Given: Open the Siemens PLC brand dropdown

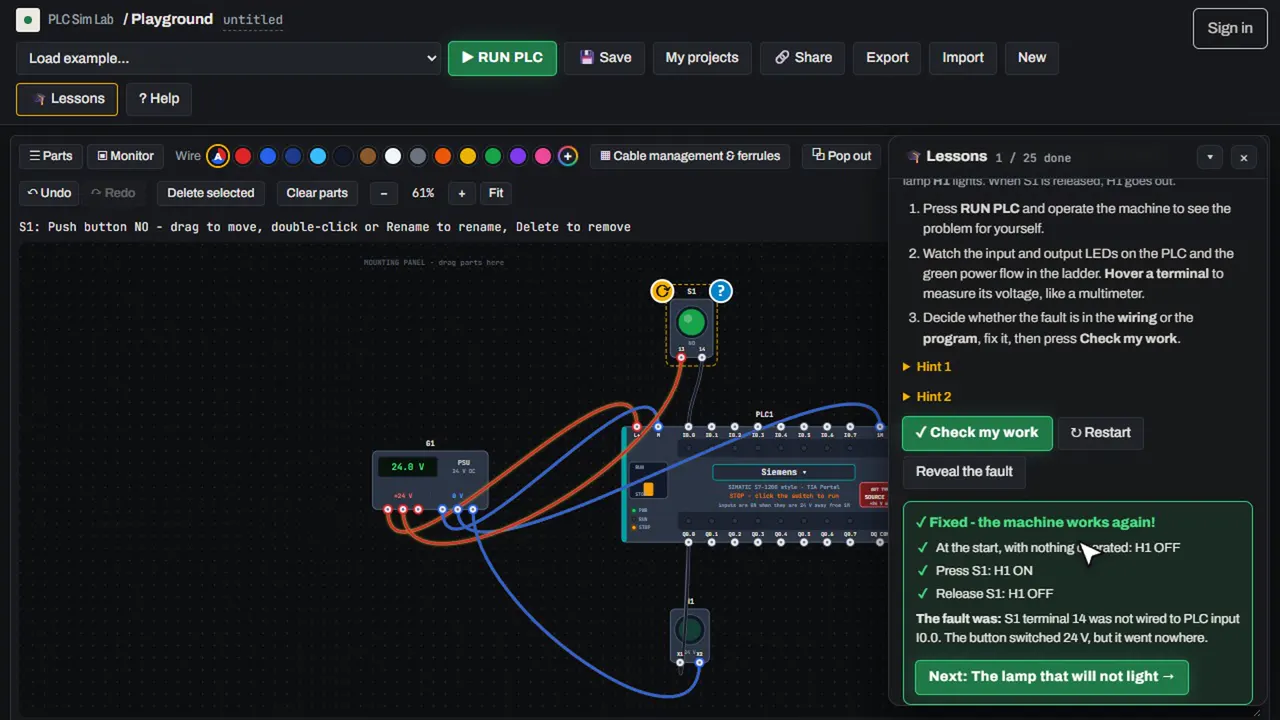Looking at the screenshot, I should [784, 472].
